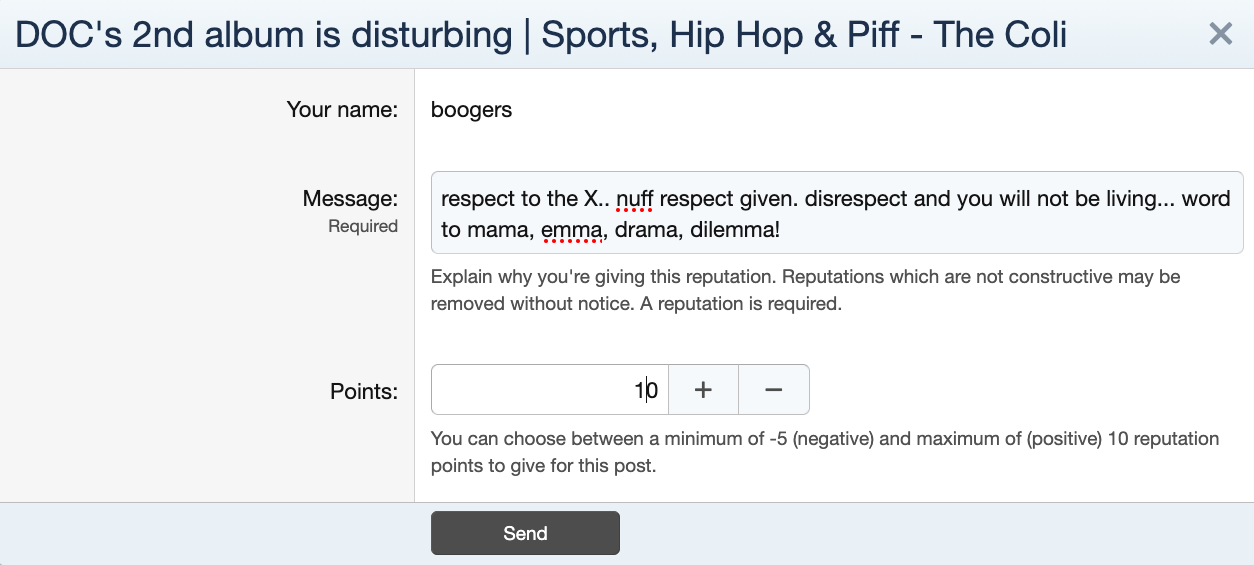Screen dimensions: 1254x565
Task: Click the "Points:" label
Action: (x=364, y=391)
